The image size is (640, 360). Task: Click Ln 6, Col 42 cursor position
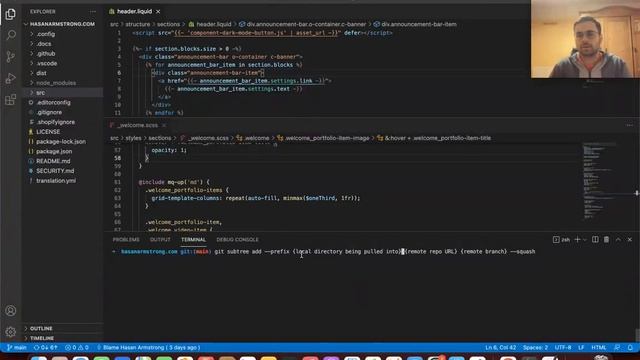tap(500, 348)
